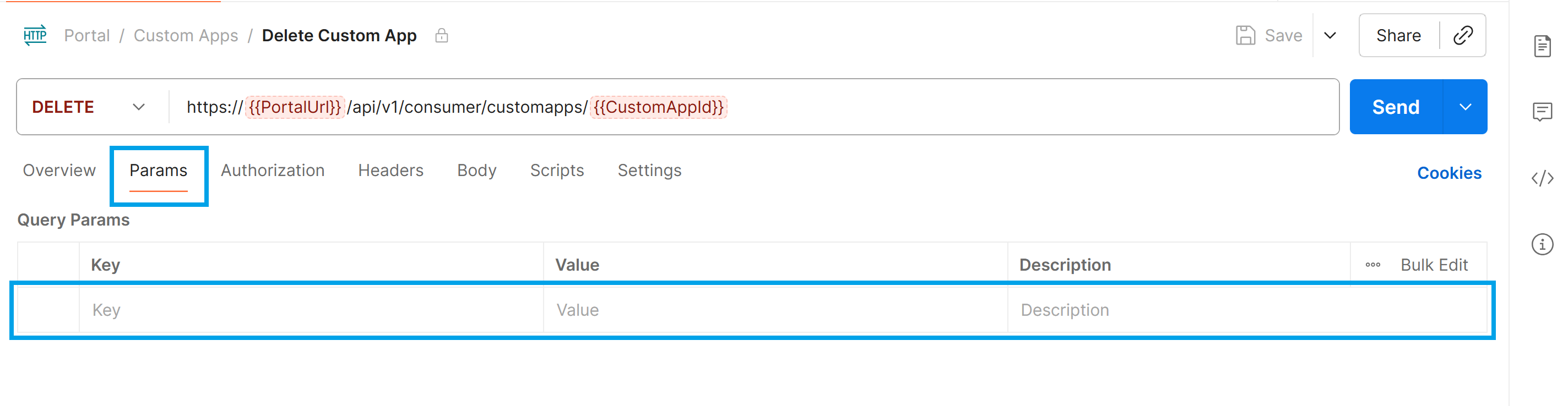Open the Save options chevron
The image size is (1568, 406).
[1331, 35]
